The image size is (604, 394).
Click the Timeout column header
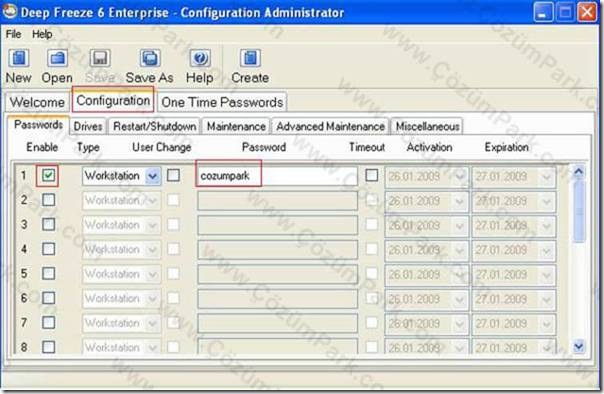coord(367,147)
